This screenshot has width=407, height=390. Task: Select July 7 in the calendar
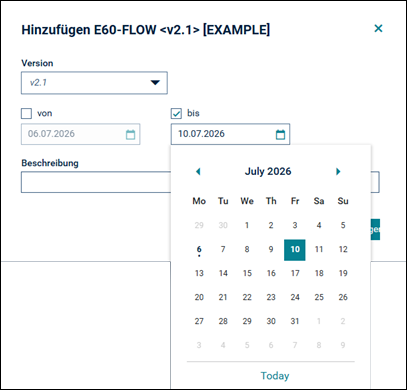click(223, 249)
